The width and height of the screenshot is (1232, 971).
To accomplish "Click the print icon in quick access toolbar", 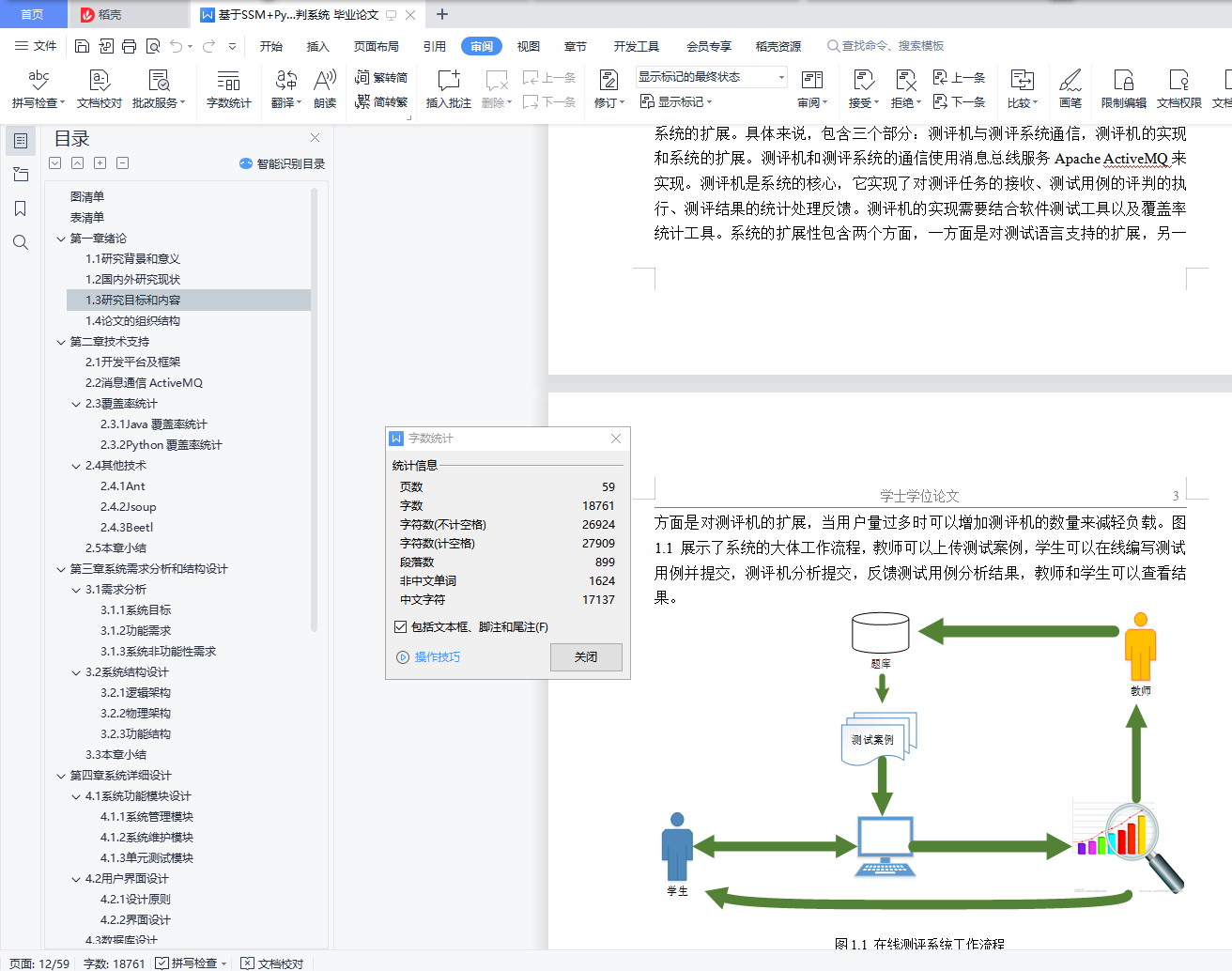I will tap(129, 46).
